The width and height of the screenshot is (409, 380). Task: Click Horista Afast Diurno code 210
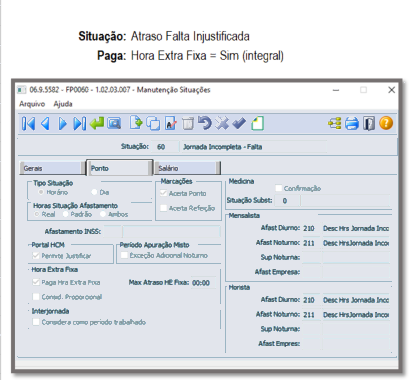pyautogui.click(x=312, y=300)
